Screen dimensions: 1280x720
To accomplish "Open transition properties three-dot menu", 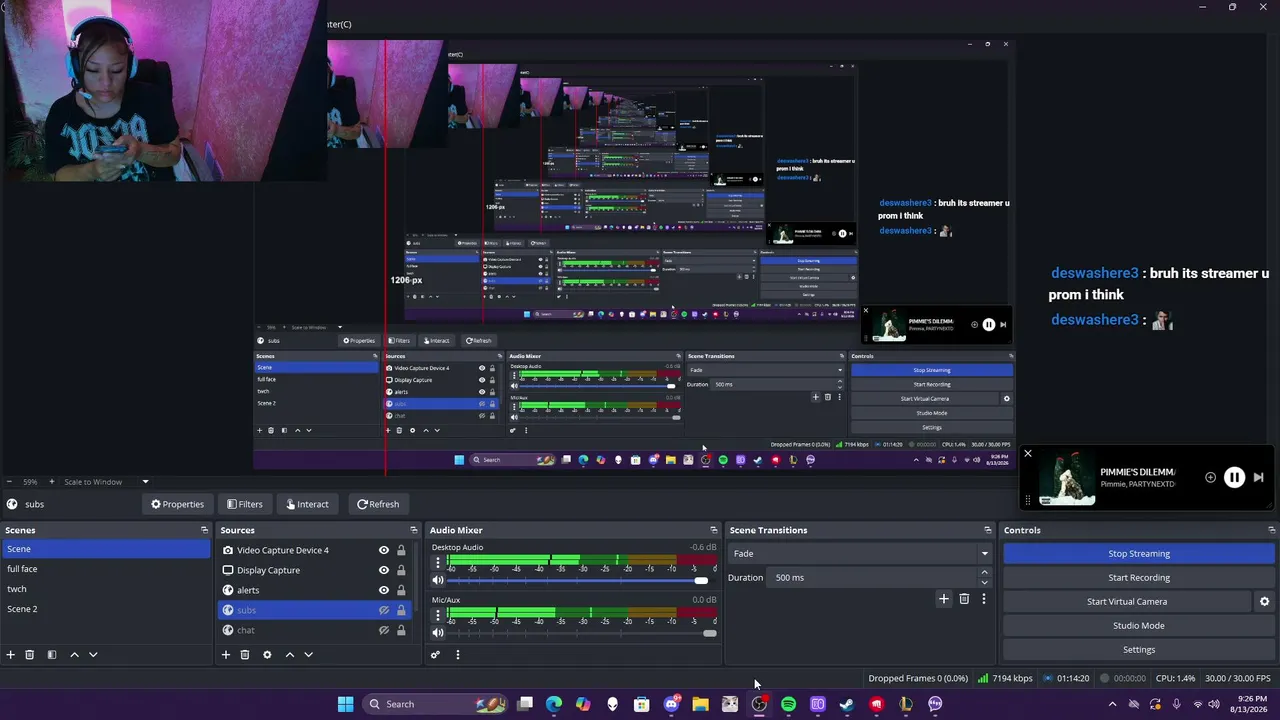I will coord(984,599).
